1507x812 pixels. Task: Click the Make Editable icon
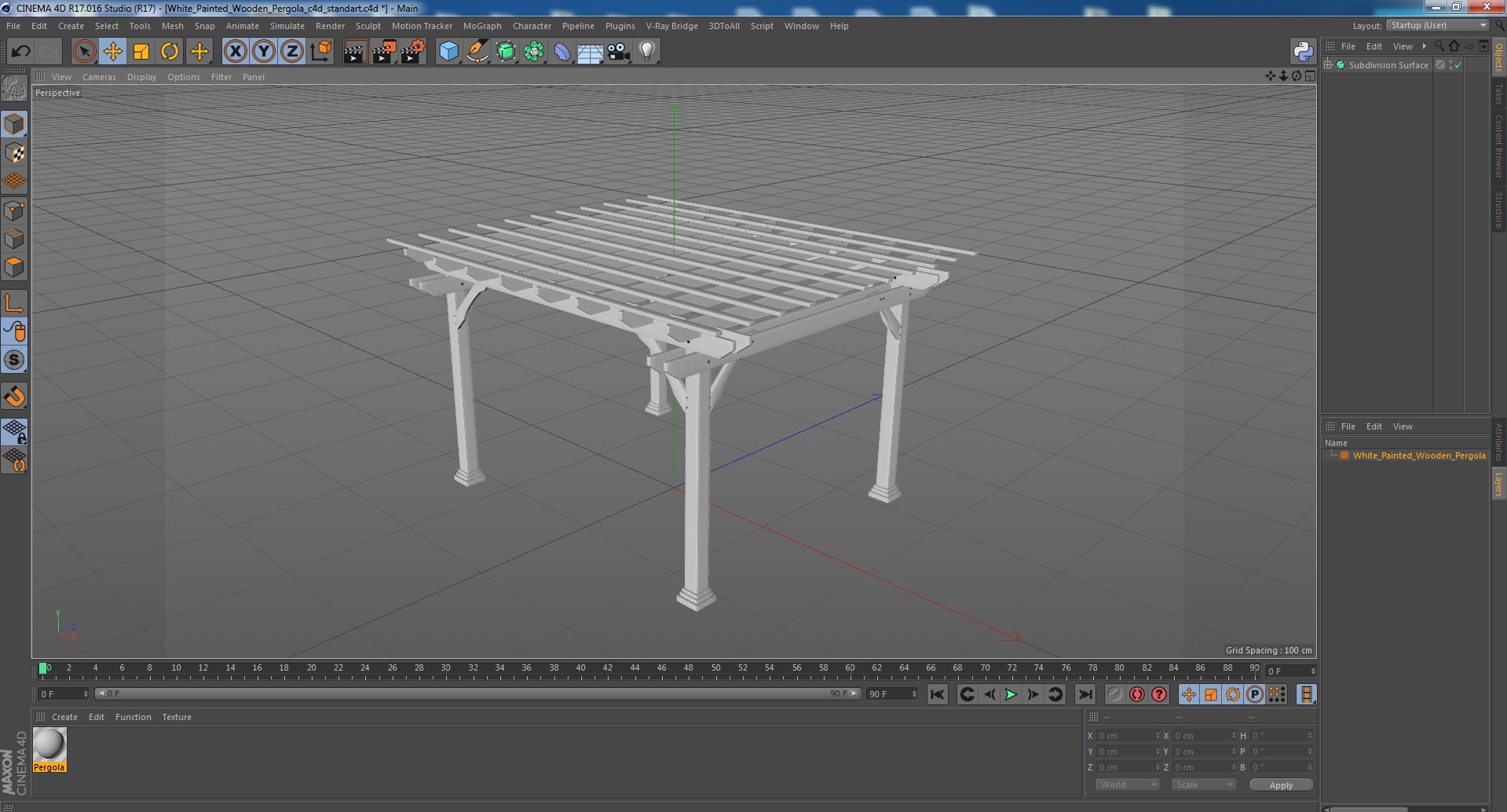click(14, 88)
